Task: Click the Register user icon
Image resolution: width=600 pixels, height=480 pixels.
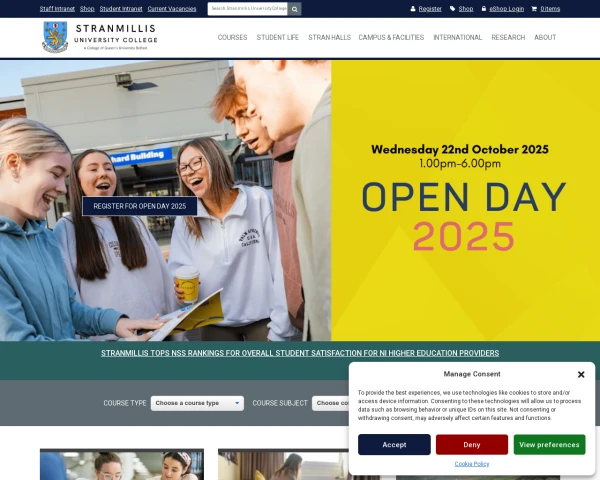Action: 413,8
